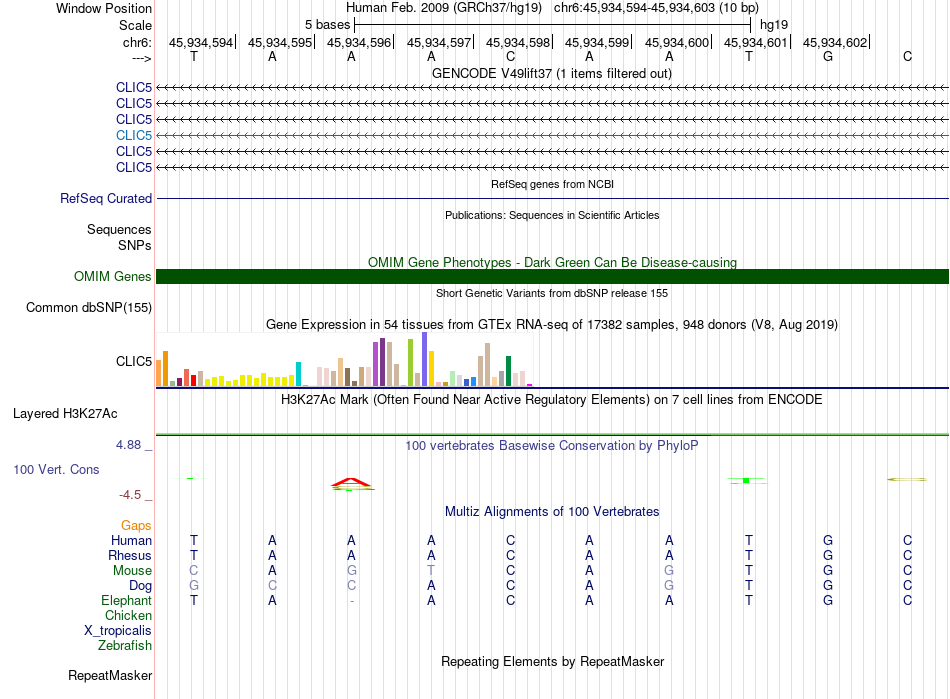
Task: Click the ---> sequence direction arrow label
Action: [x=142, y=58]
